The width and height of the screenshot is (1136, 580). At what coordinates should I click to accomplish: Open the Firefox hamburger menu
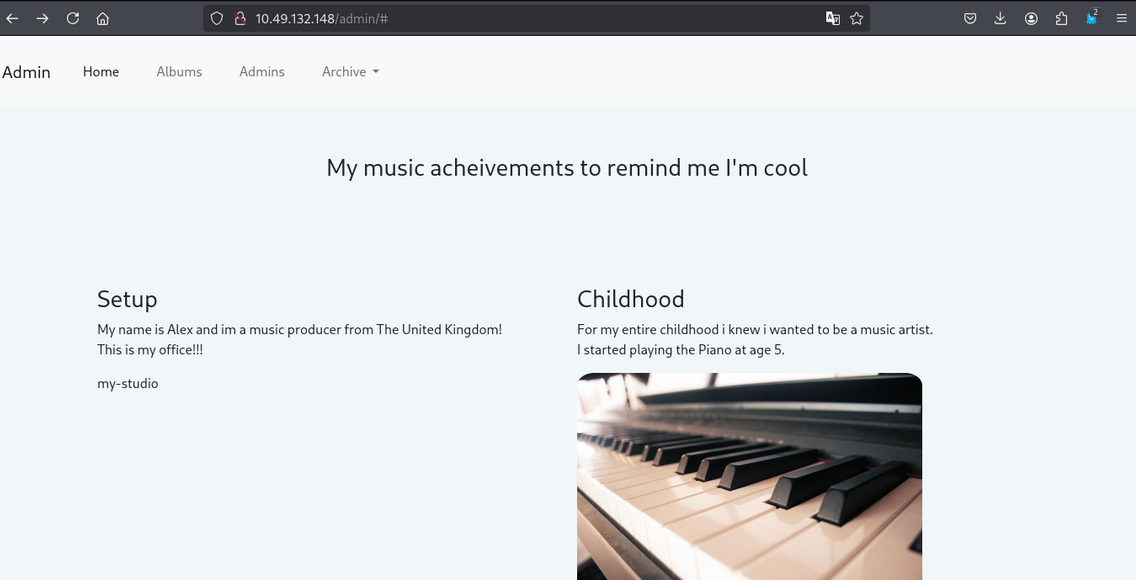point(1121,18)
